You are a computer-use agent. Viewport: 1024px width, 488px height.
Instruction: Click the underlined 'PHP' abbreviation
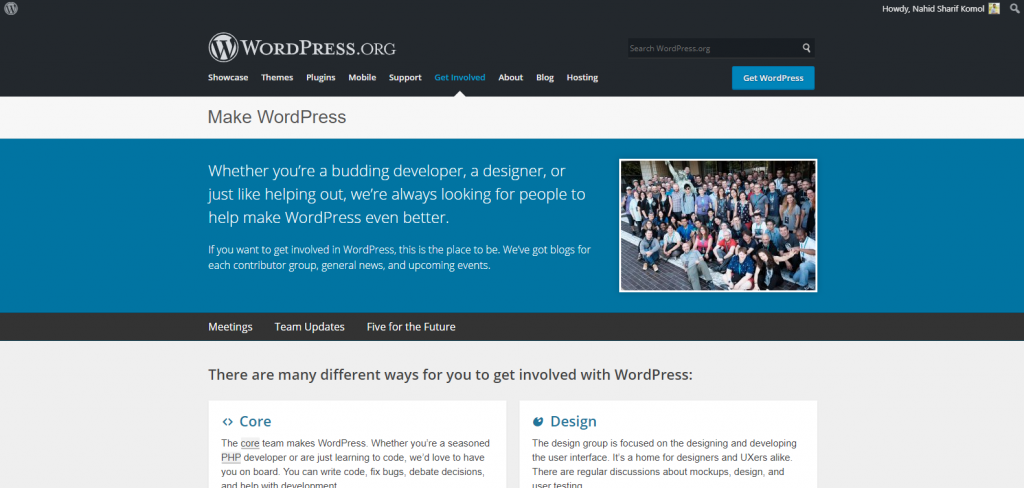click(231, 457)
